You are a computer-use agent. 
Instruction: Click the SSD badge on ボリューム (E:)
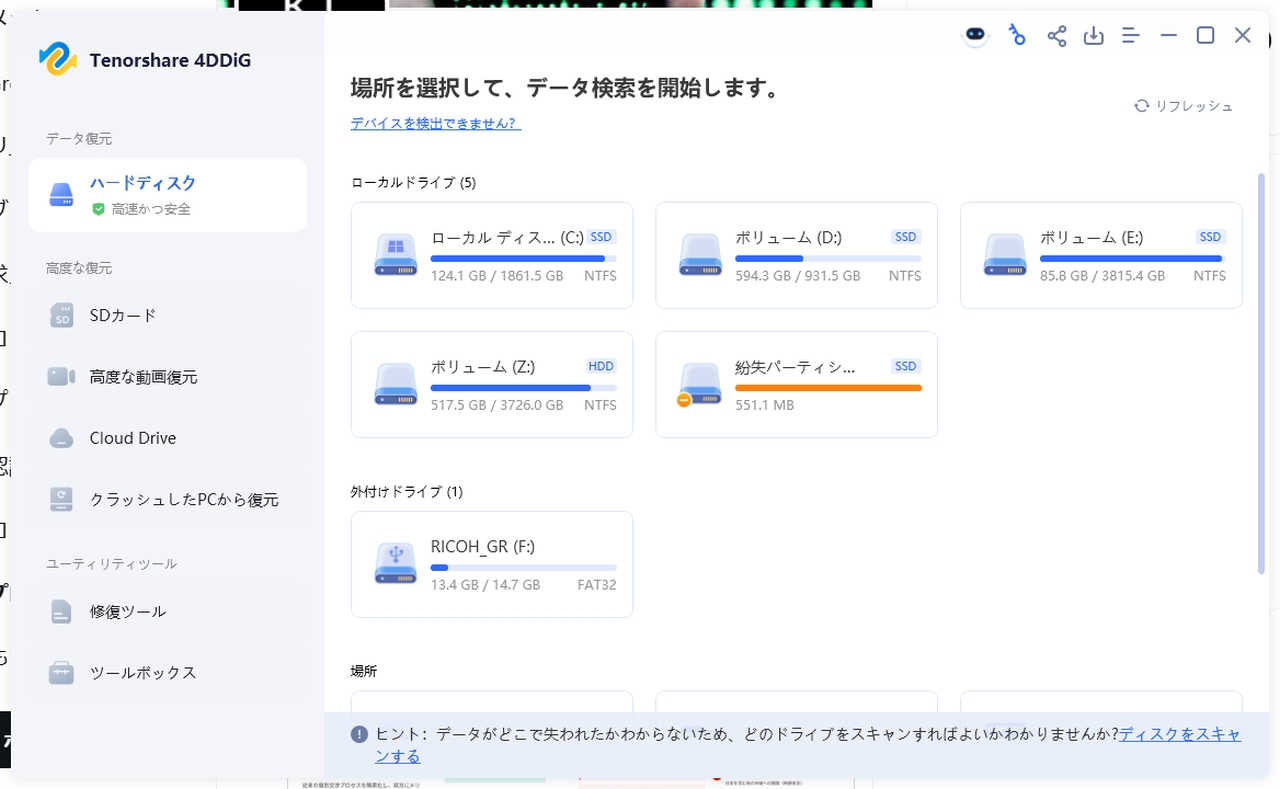click(x=1210, y=237)
